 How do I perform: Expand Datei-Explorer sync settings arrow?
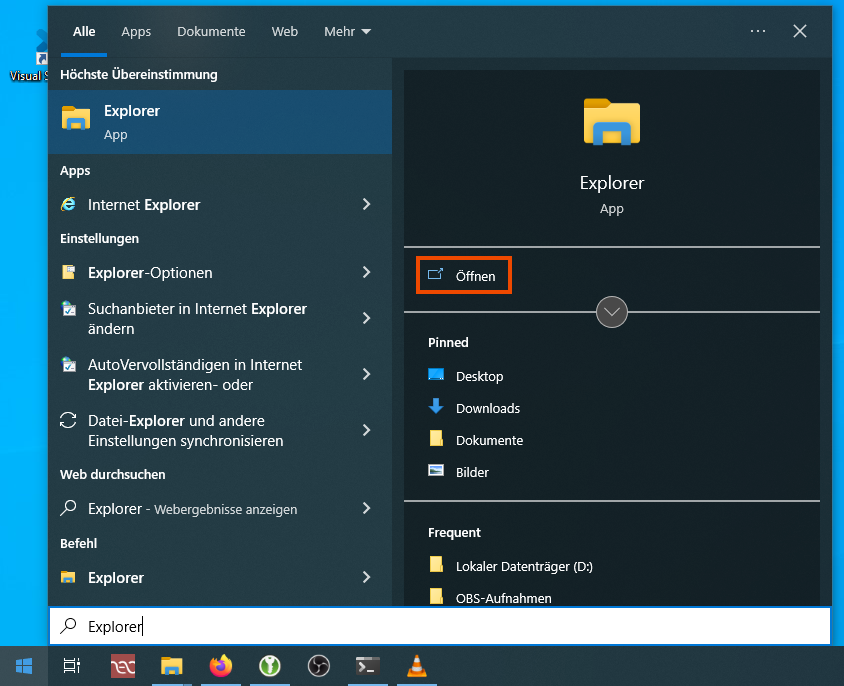[x=367, y=430]
